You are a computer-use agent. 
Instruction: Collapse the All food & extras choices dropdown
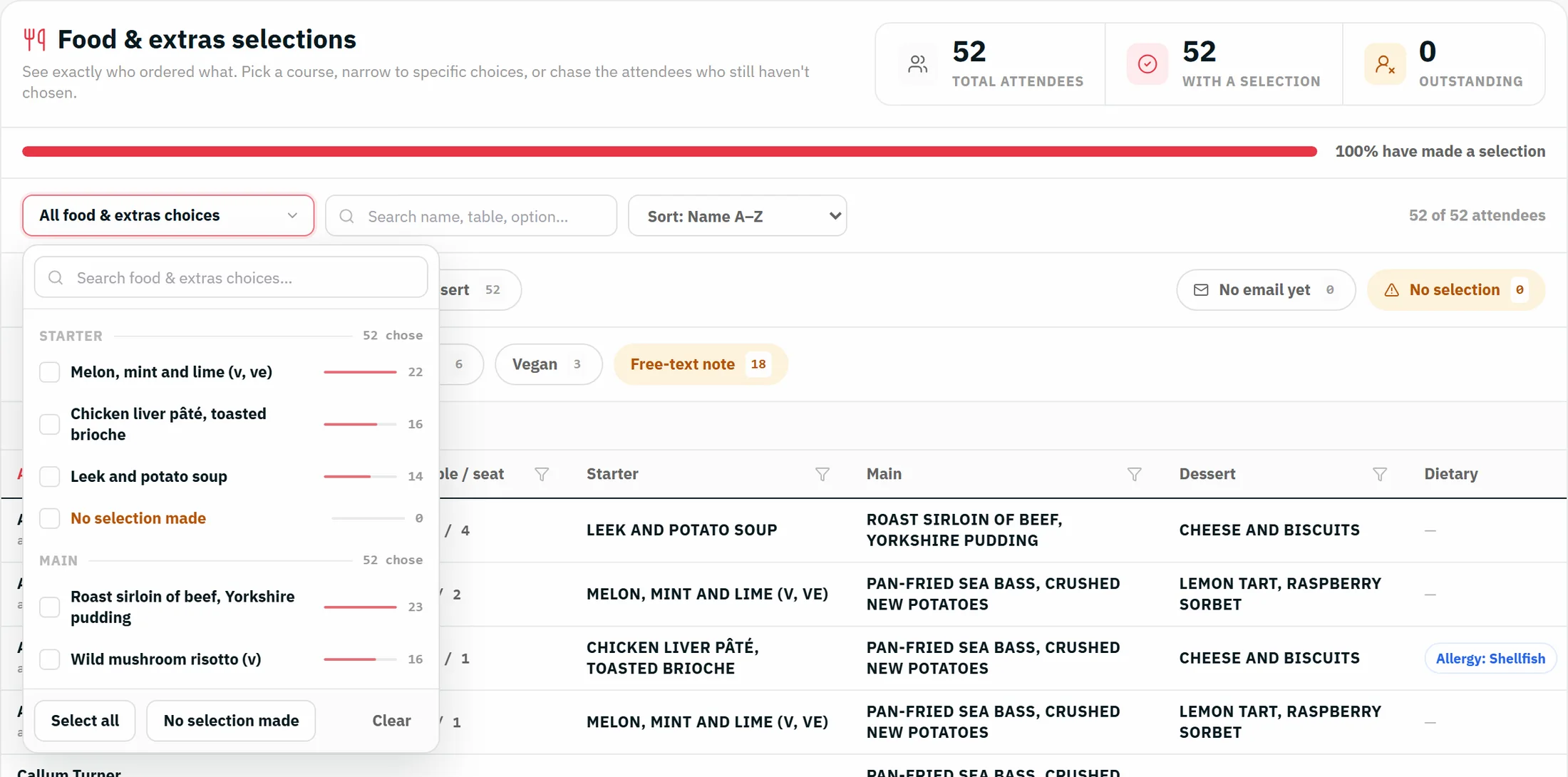tap(168, 215)
